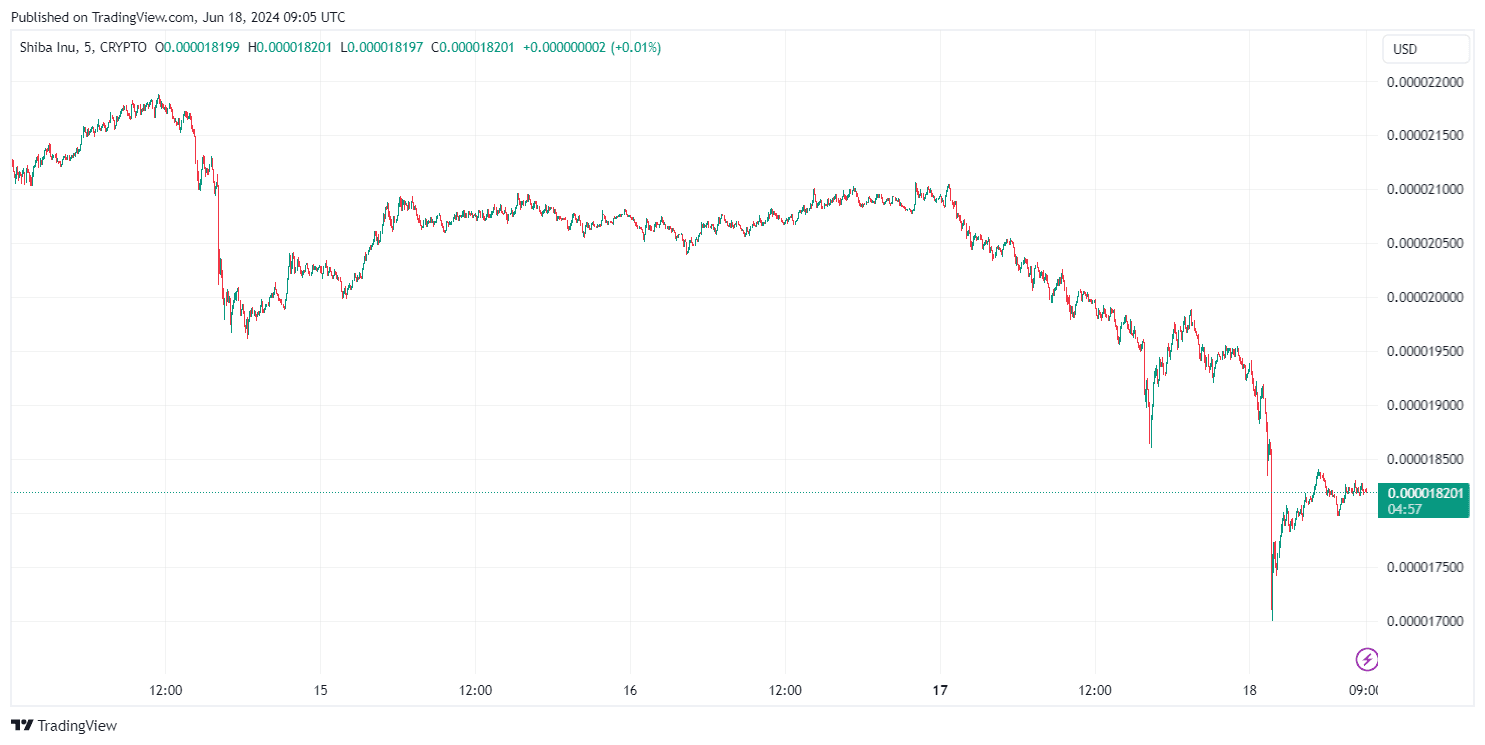This screenshot has height=745, width=1485.
Task: Click the 0.000019000 price axis label
Action: coord(1426,405)
